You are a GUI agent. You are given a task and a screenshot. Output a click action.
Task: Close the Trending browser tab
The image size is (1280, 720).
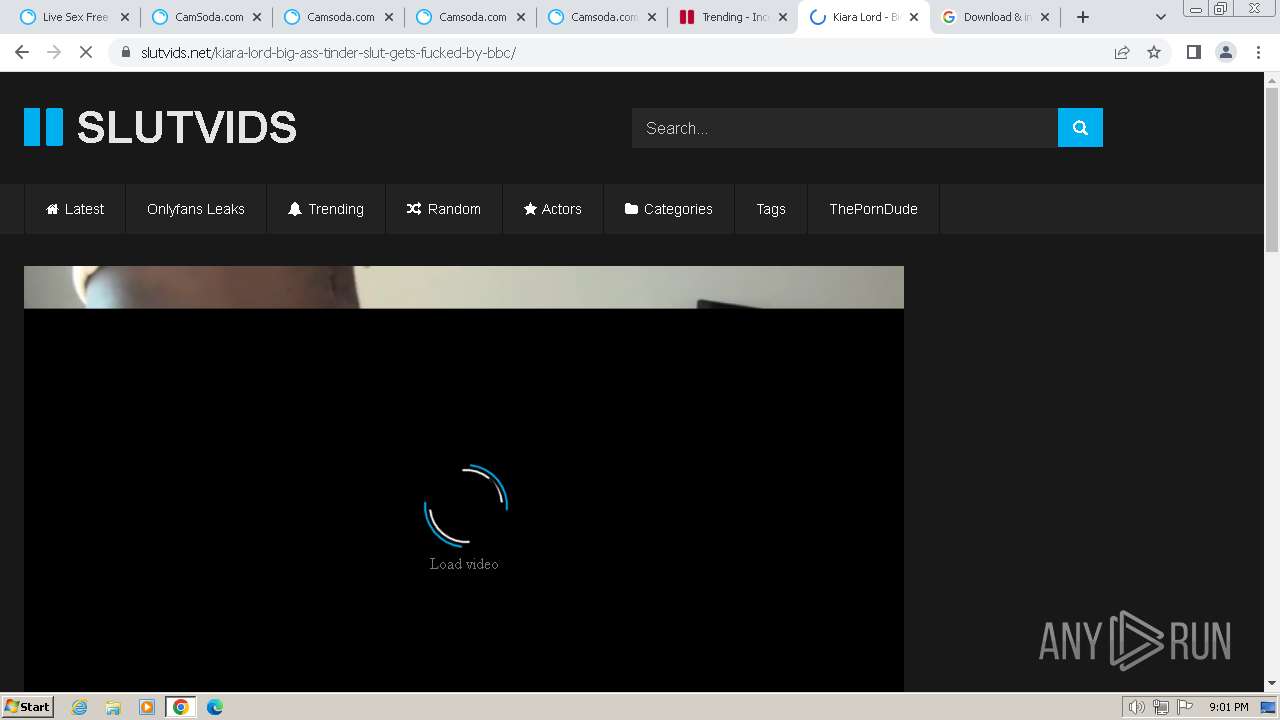[x=783, y=17]
